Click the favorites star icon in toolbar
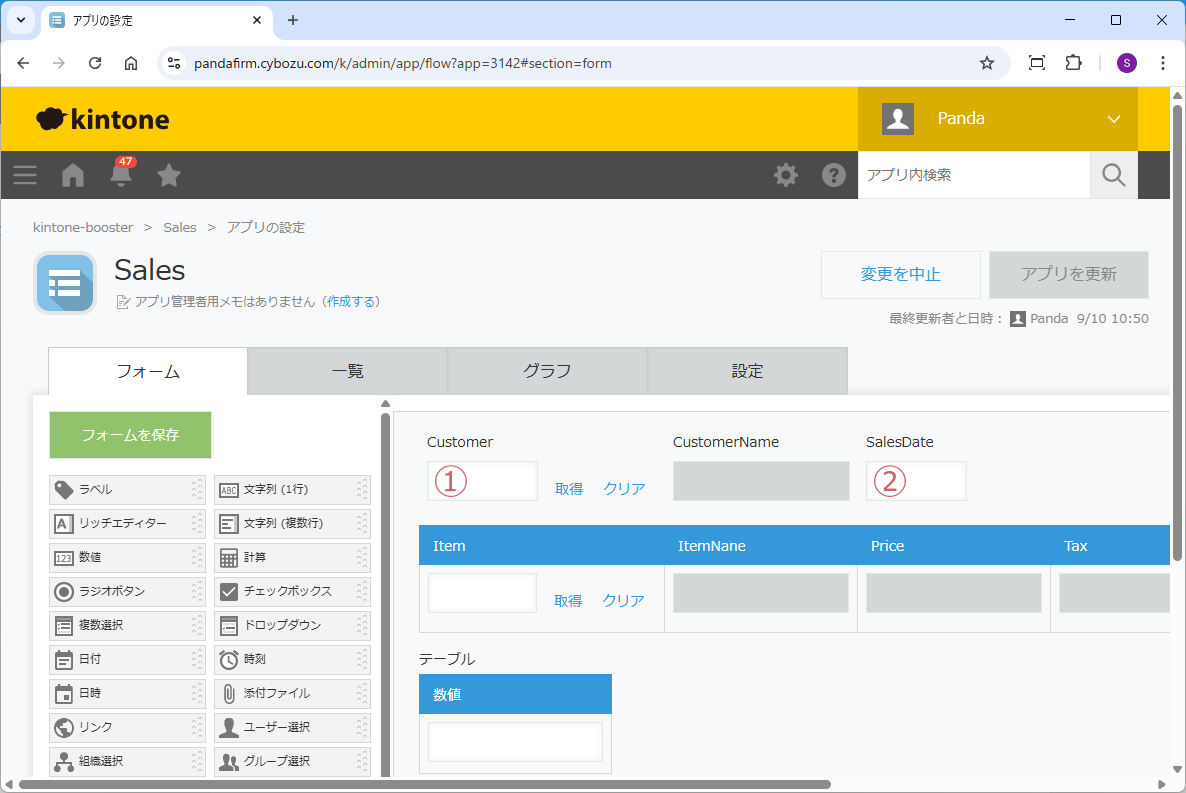 coord(169,175)
